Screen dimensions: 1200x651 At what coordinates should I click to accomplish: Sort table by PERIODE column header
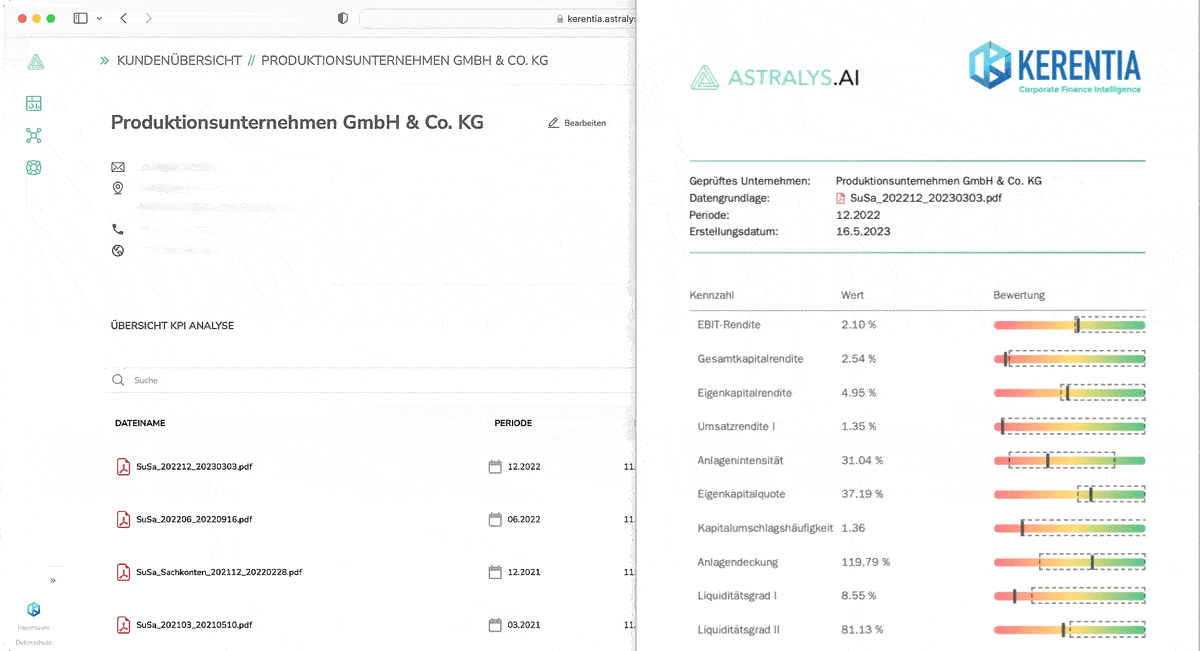[x=513, y=423]
